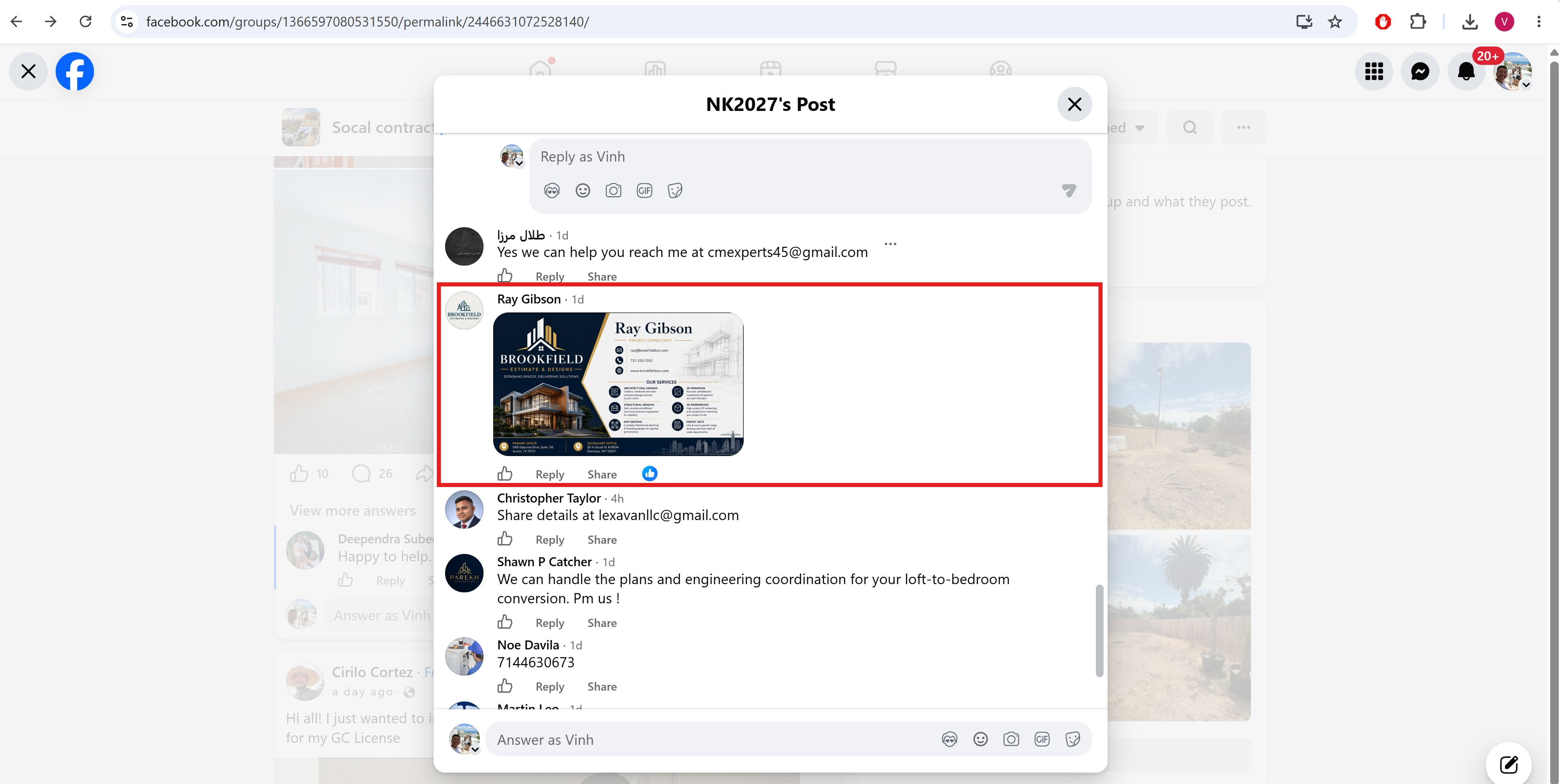
Task: Close the post view with left X
Action: pos(29,71)
